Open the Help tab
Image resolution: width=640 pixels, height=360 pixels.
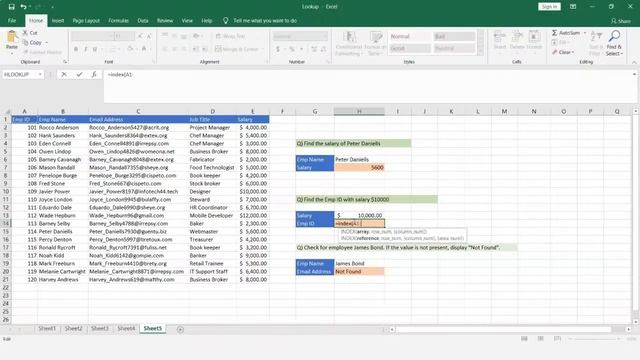click(207, 20)
